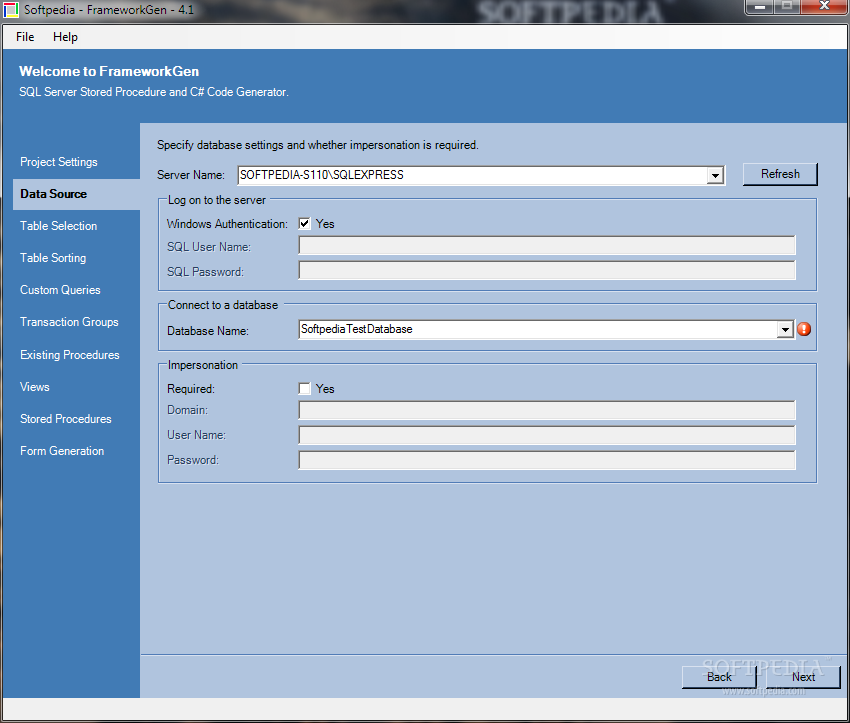This screenshot has width=850, height=723.
Task: Click the impersonation User Name field
Action: (547, 435)
